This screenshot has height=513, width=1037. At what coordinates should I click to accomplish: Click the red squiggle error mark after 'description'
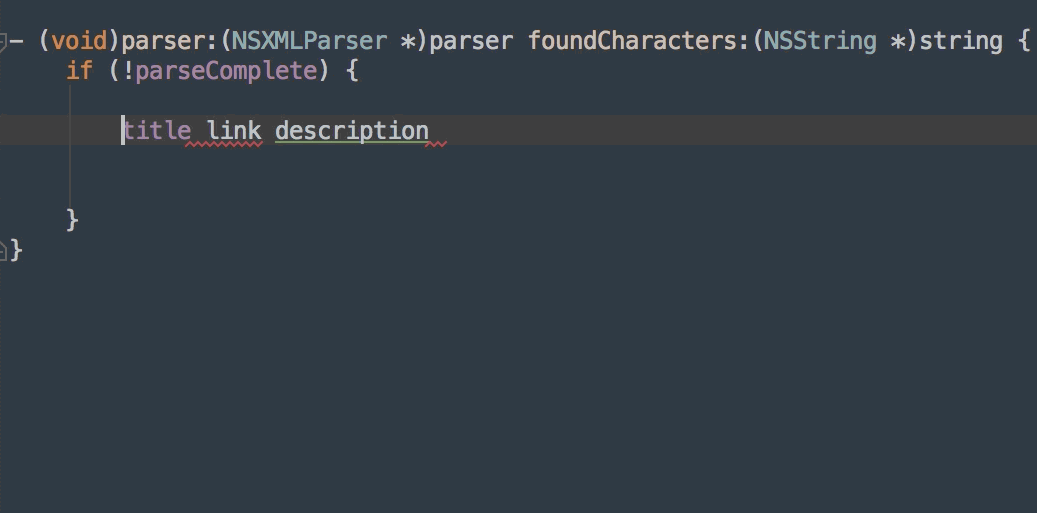click(436, 144)
